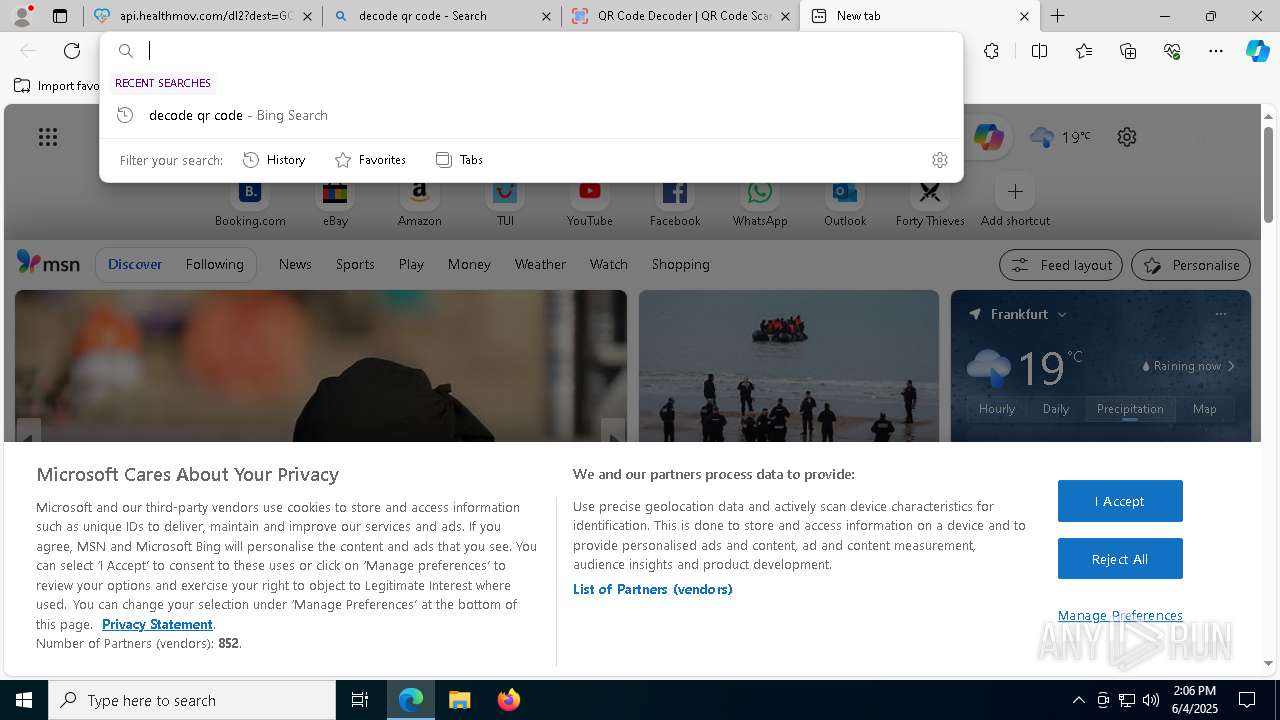Open Task View on the taskbar
The width and height of the screenshot is (1280, 720).
pos(360,700)
